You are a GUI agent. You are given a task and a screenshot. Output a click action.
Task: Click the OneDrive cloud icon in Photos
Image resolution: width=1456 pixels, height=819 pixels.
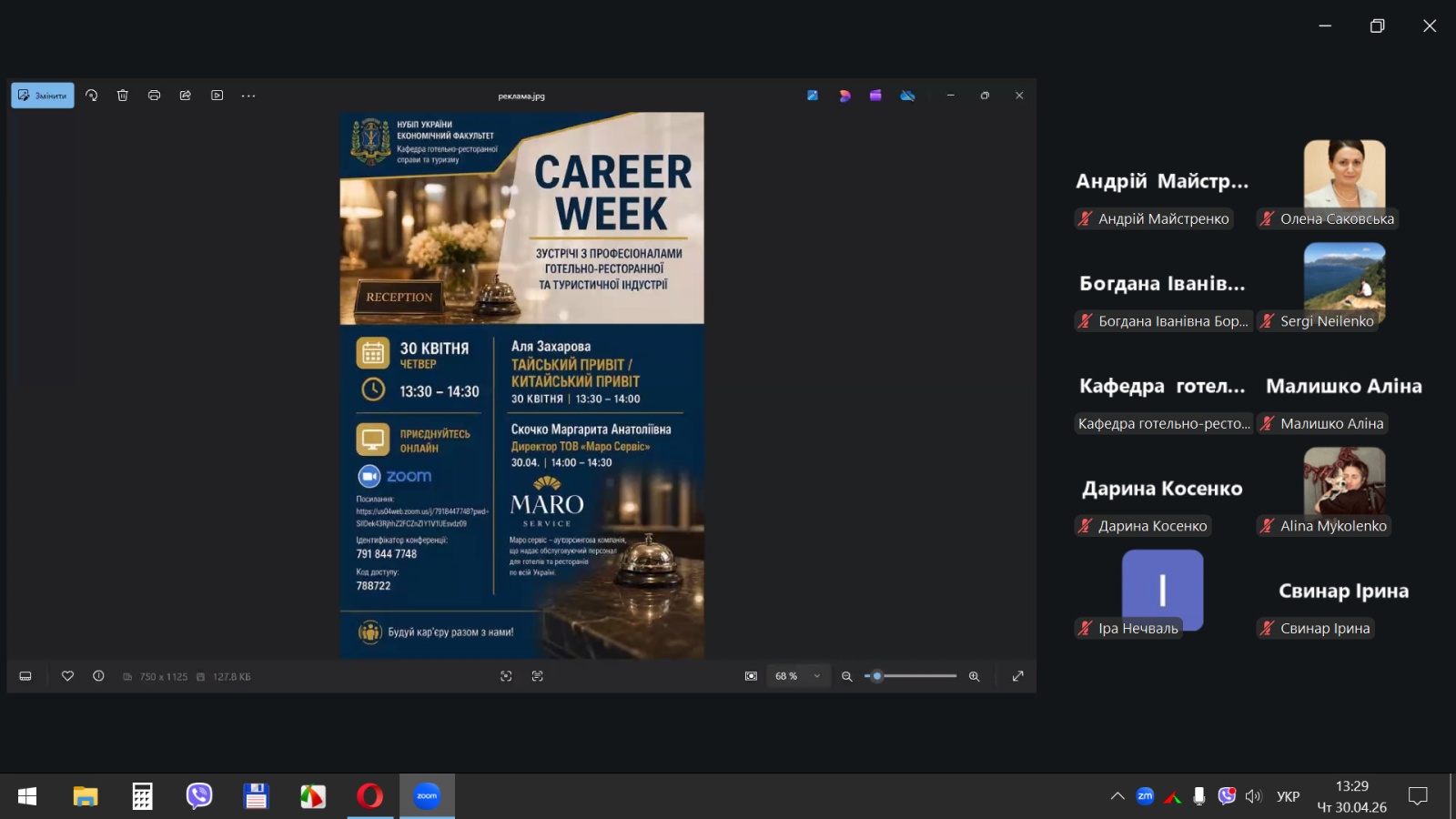(907, 96)
